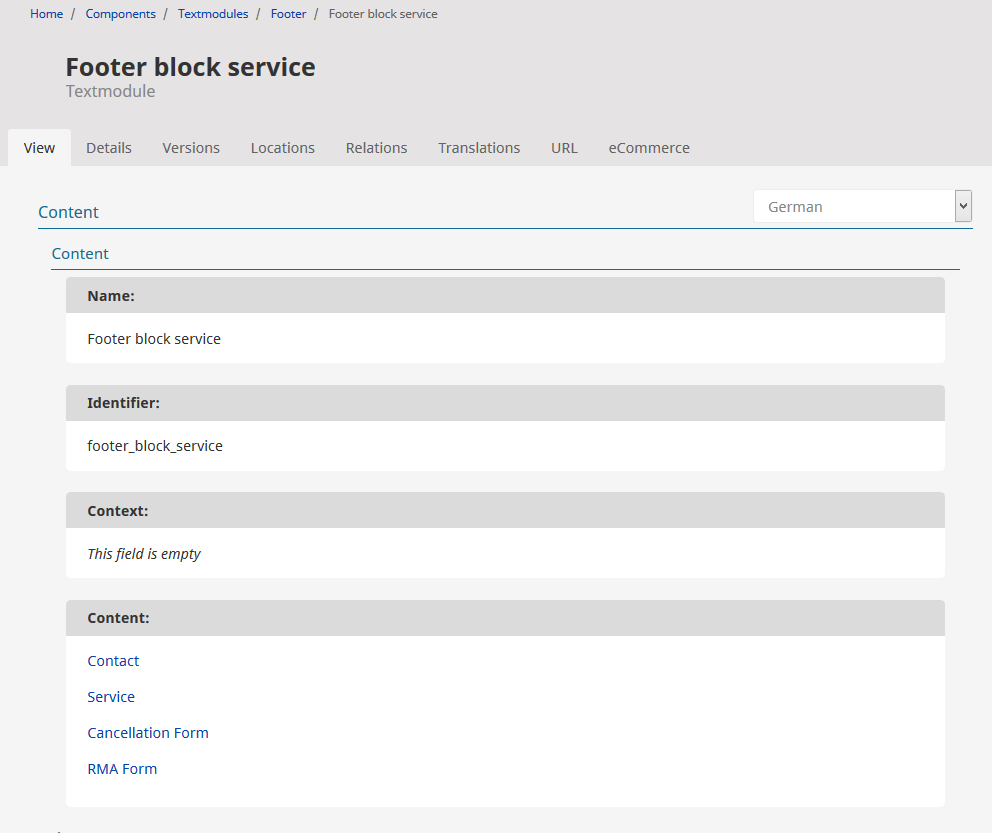Navigate to Textmodules breadcrumb link
This screenshot has height=833, width=992.
213,14
